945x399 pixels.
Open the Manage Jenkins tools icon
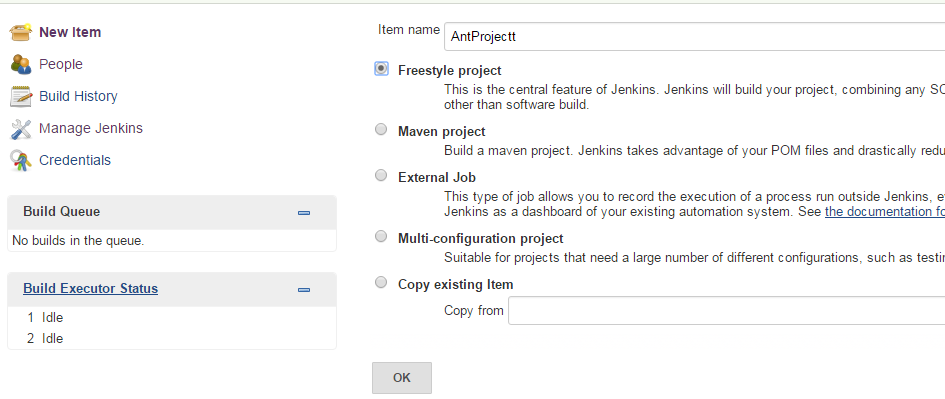(x=20, y=128)
